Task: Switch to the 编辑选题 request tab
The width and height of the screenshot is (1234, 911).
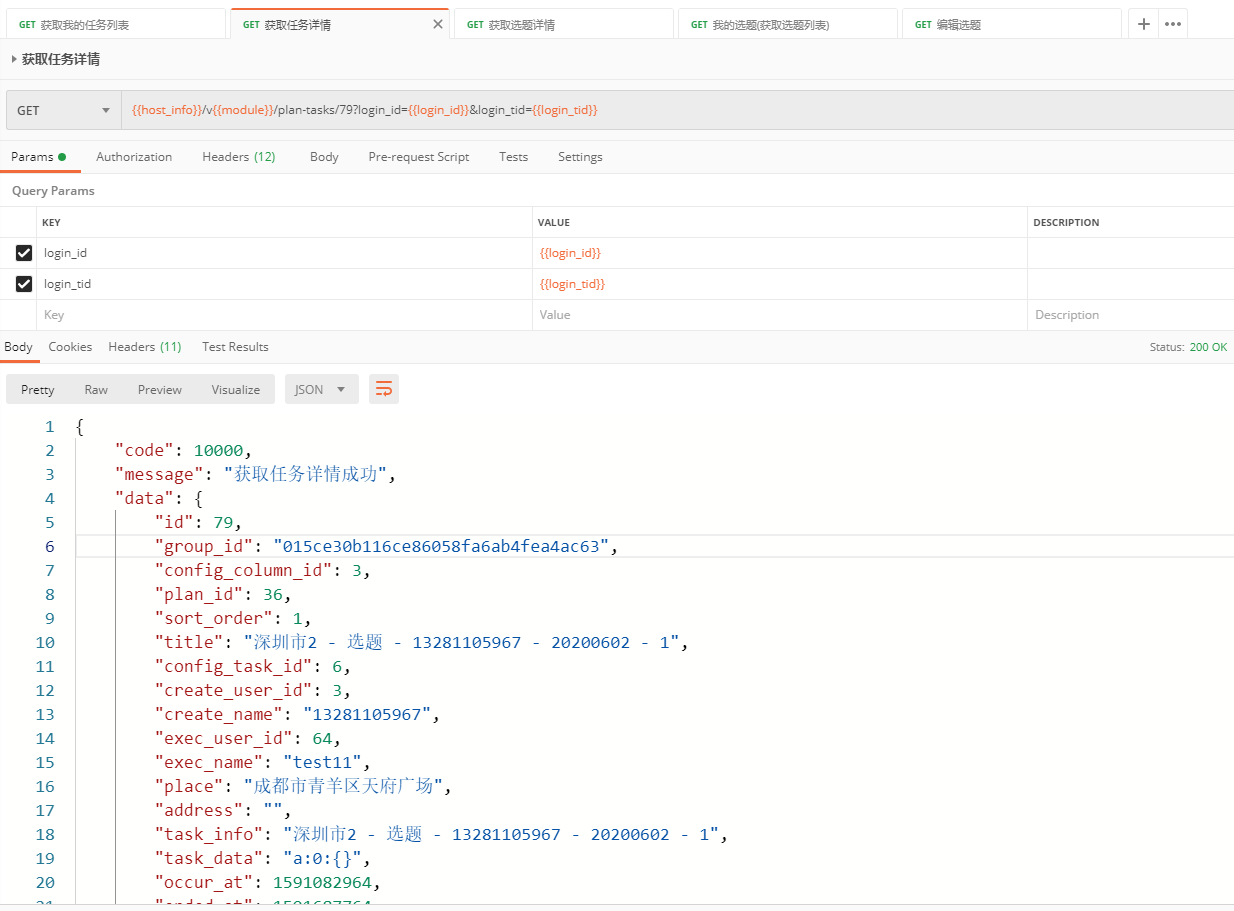Action: (x=1010, y=24)
